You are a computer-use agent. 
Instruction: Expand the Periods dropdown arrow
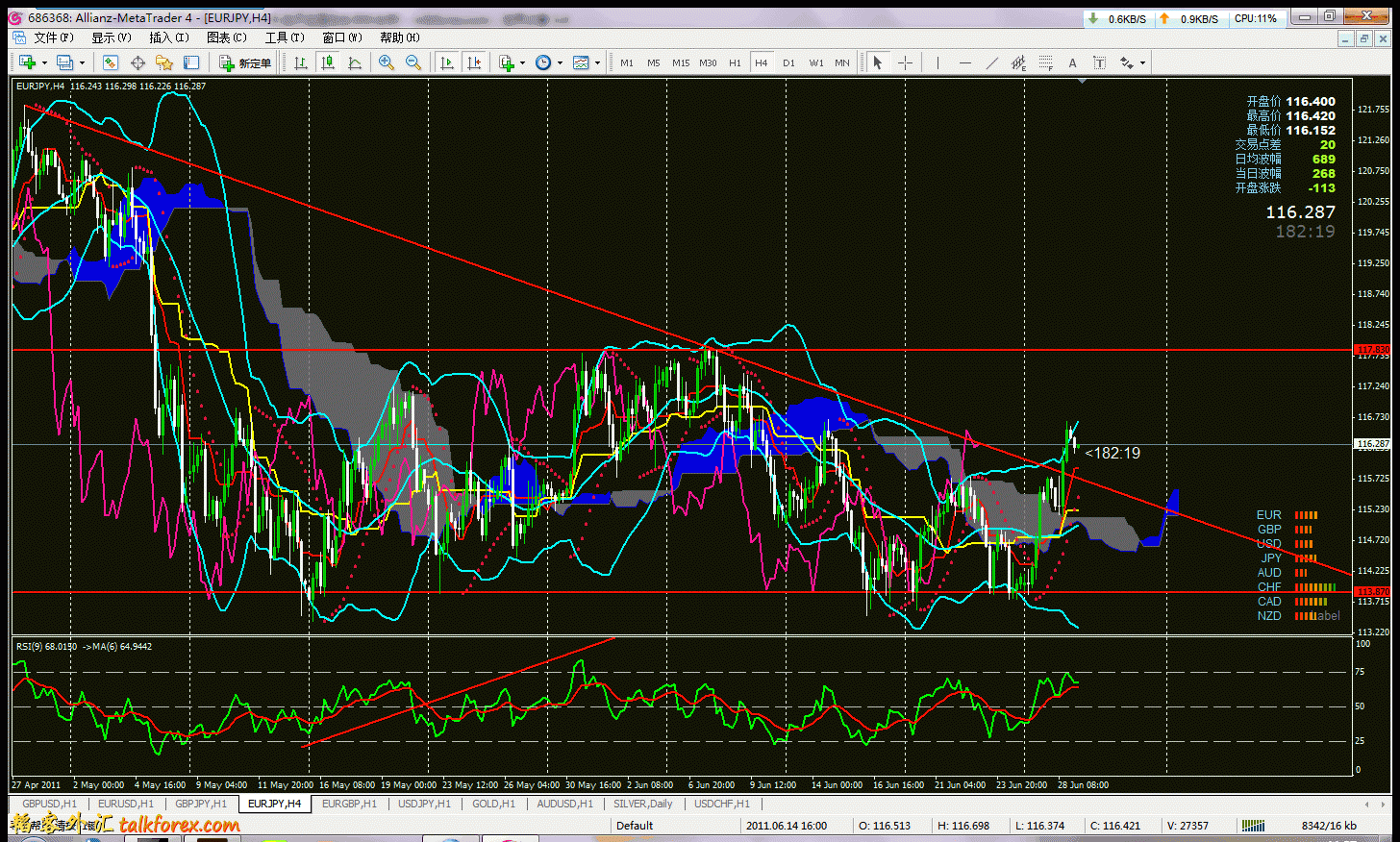point(560,62)
